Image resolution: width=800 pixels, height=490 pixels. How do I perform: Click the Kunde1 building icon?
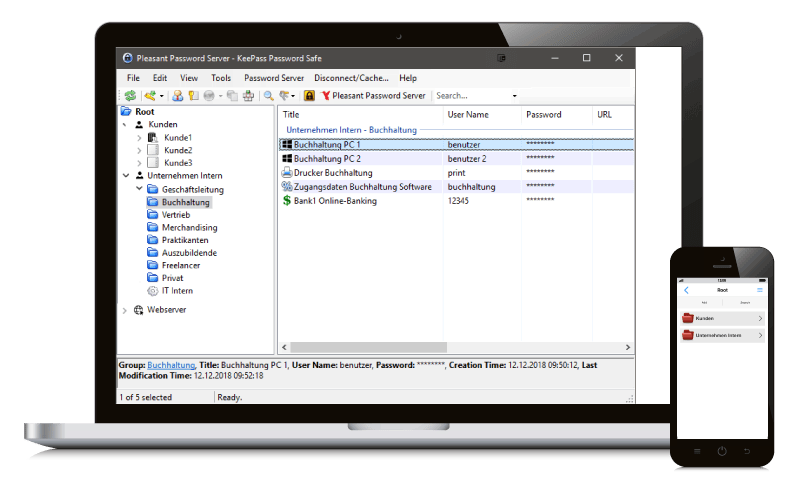coord(153,137)
